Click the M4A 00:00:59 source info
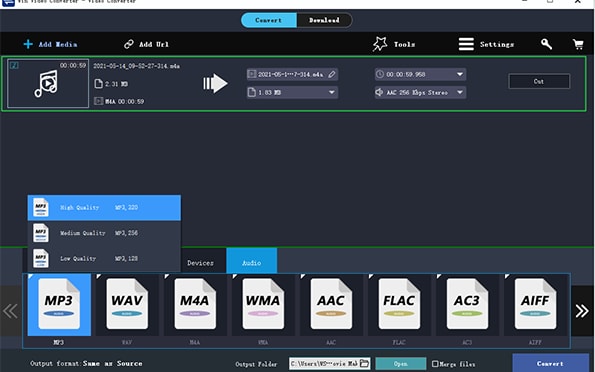Viewport: 595px width, 372px height. coord(124,101)
